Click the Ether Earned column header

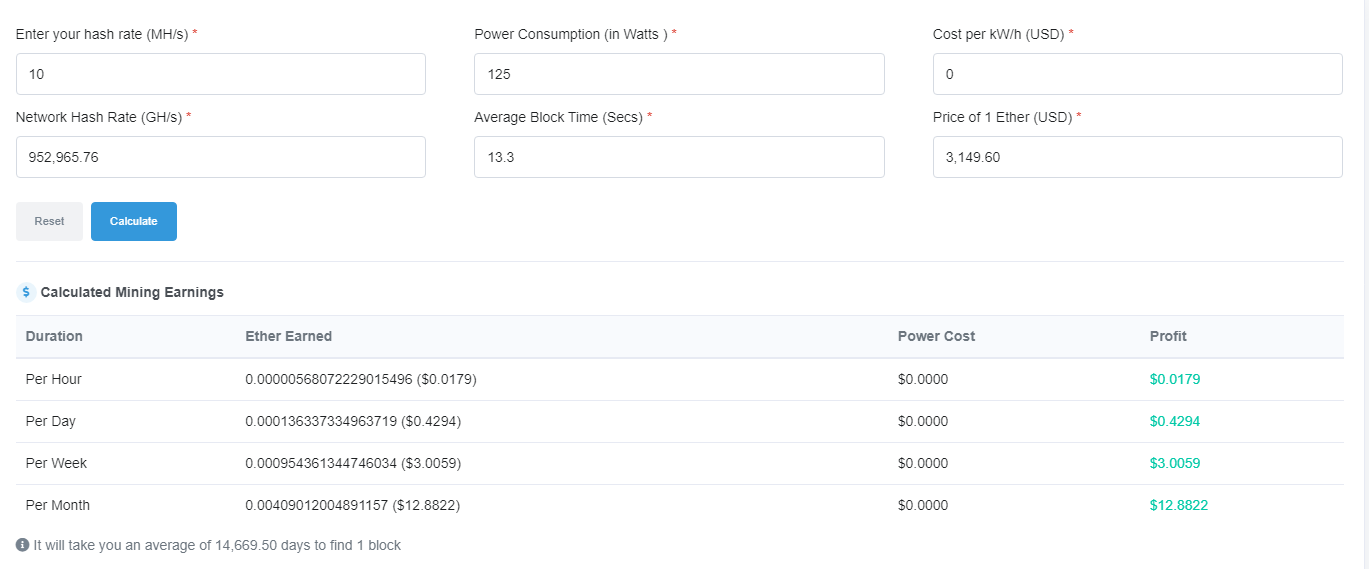(x=288, y=336)
